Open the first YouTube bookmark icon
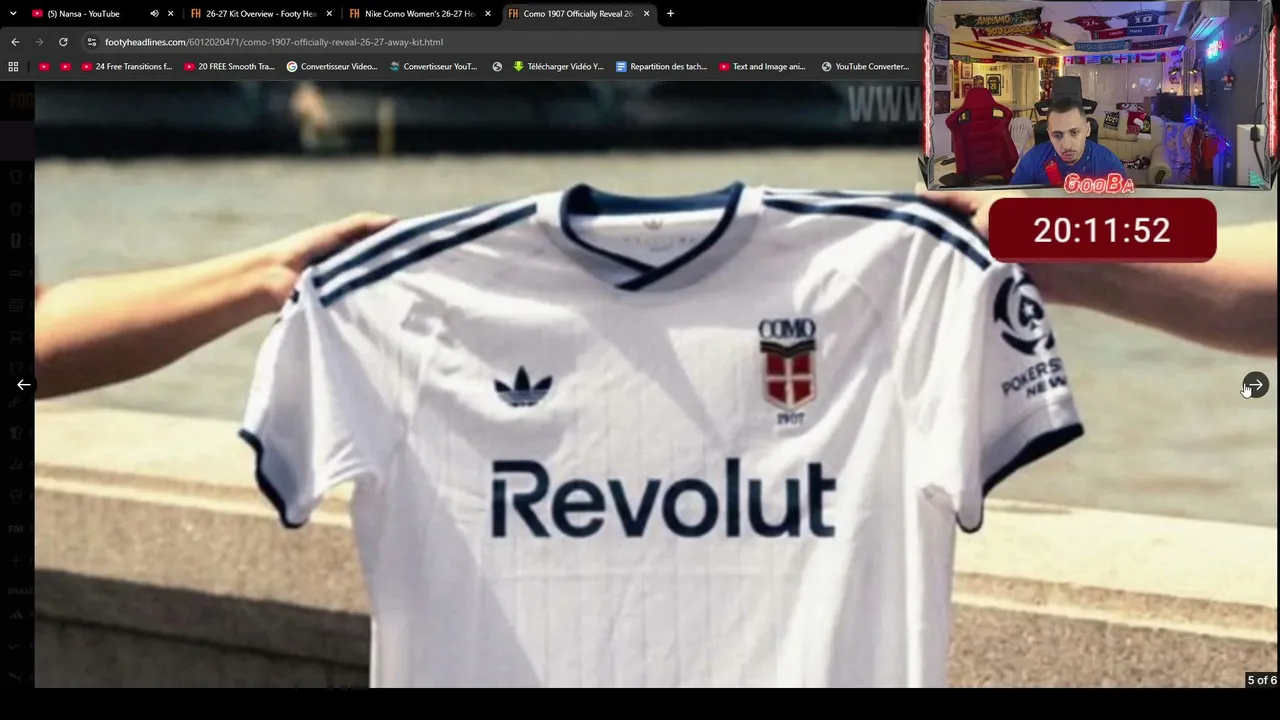This screenshot has width=1280, height=720. point(44,67)
